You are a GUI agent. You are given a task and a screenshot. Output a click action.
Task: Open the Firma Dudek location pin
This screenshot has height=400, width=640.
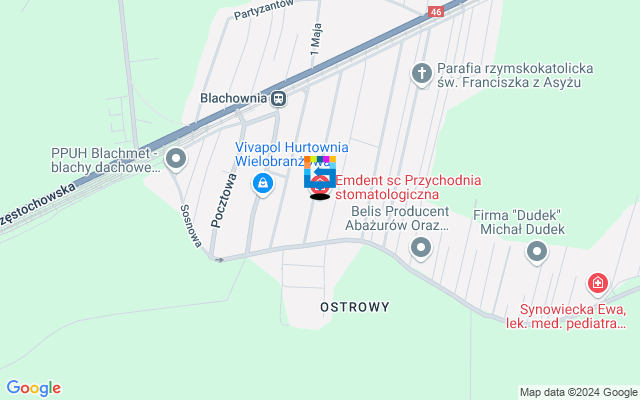[537, 253]
